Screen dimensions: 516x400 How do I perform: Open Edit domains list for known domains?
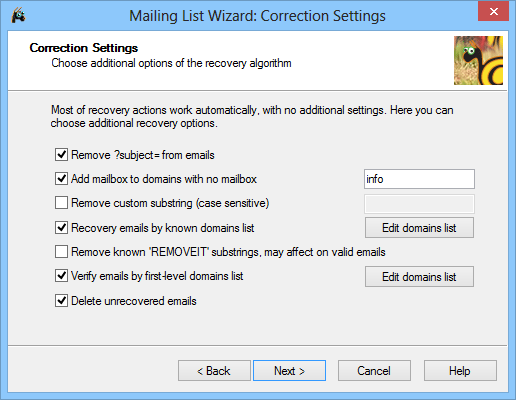click(419, 228)
